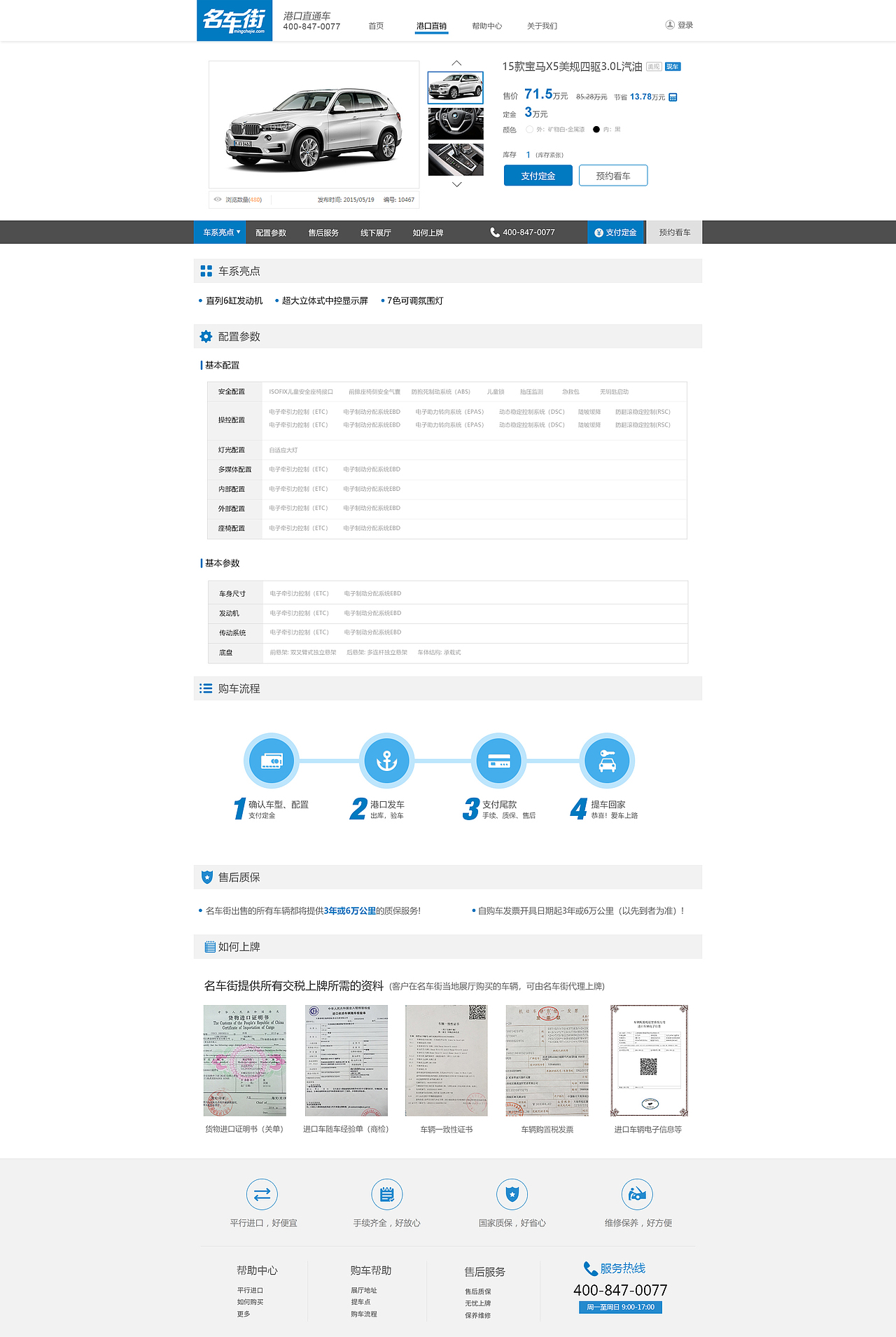This screenshot has width=896, height=1337.
Task: Click 支付定金 in the dark sticky bar
Action: (616, 233)
